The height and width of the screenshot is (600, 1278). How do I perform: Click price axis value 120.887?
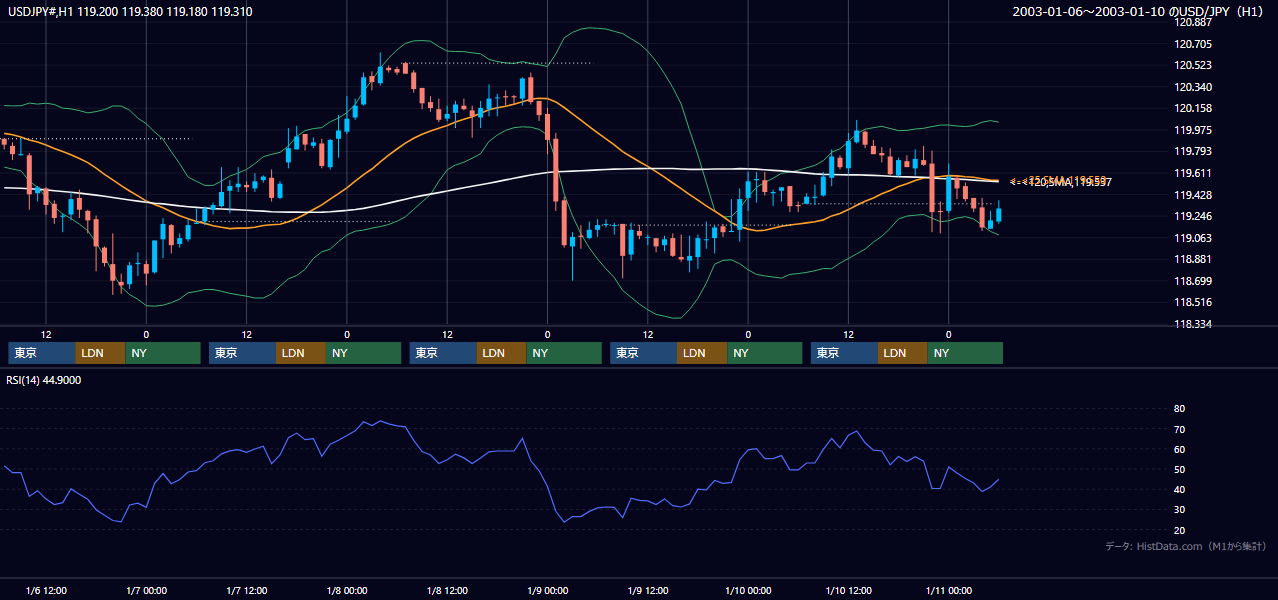tap(1194, 22)
